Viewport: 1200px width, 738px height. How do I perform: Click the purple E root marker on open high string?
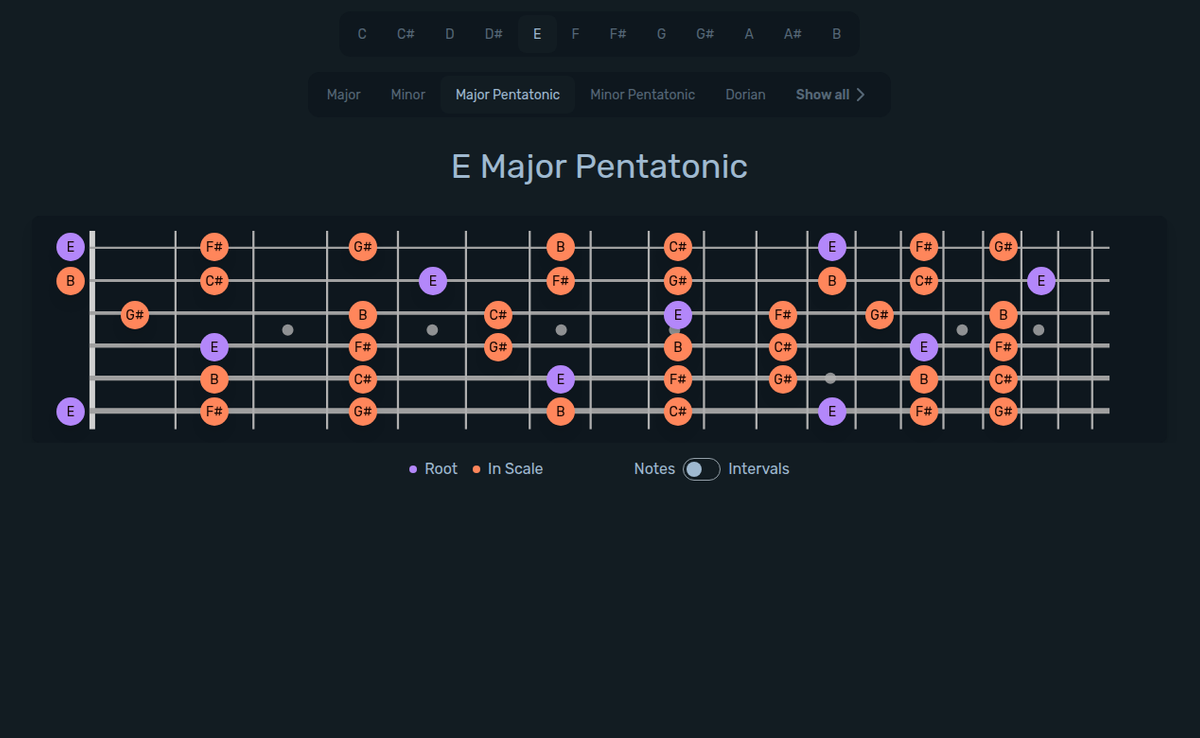coord(70,246)
